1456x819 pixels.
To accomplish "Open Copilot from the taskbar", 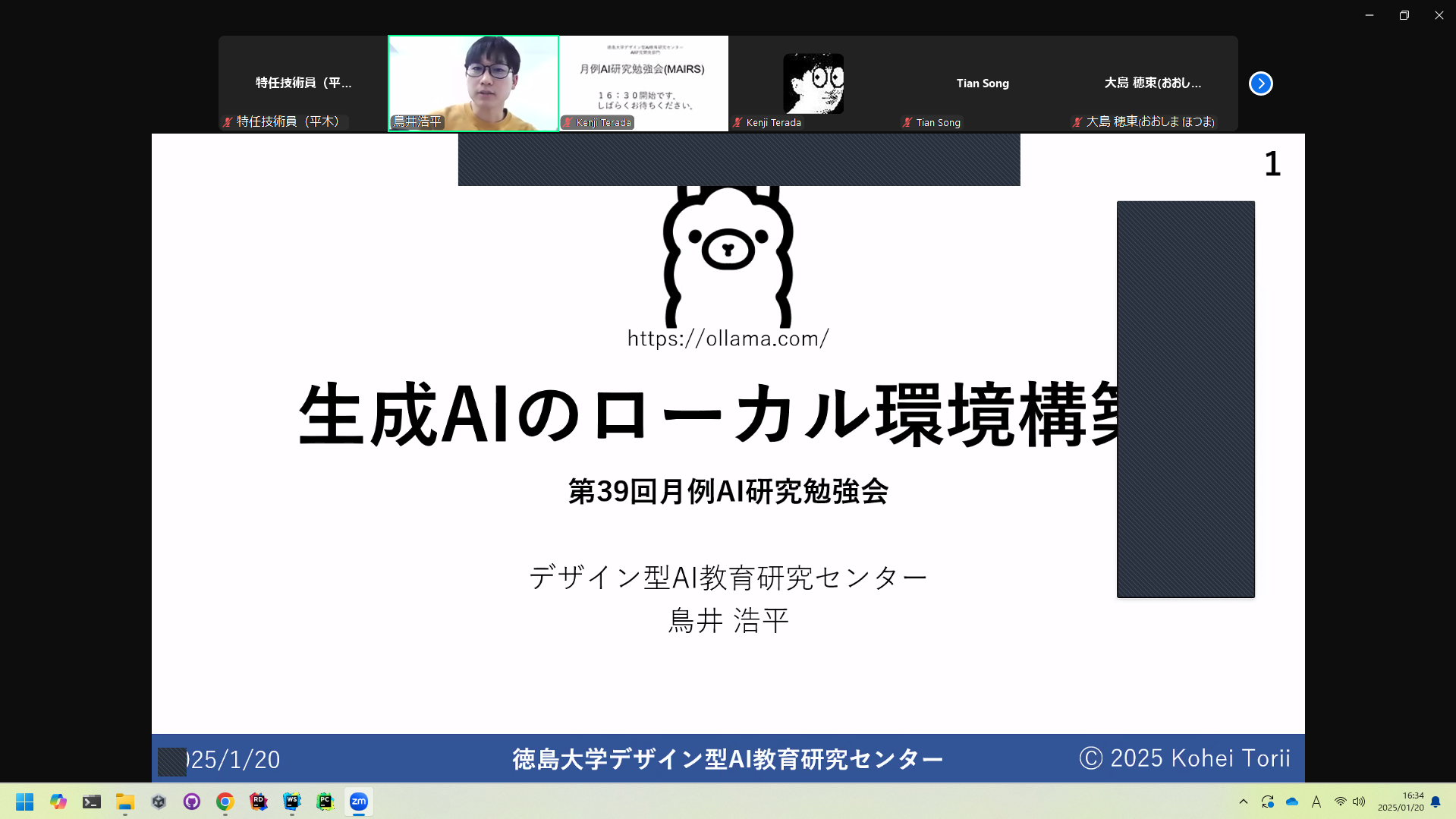I will pyautogui.click(x=58, y=802).
